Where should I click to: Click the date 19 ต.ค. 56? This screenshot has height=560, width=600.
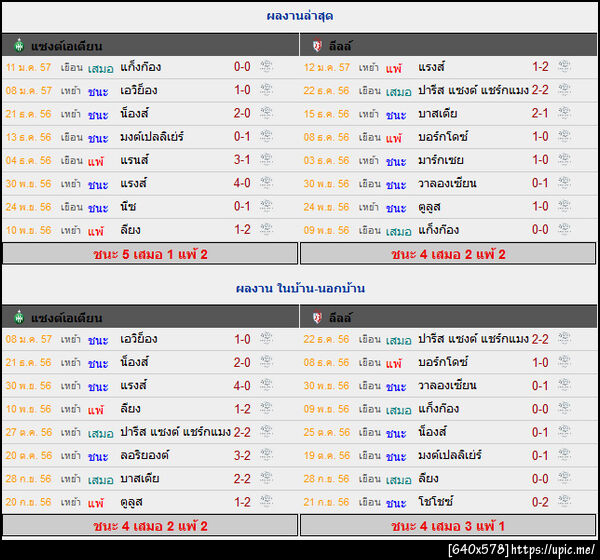tap(327, 456)
